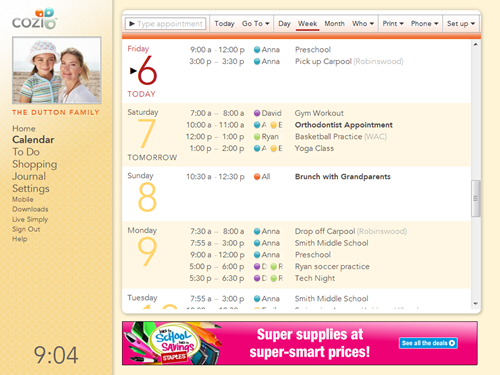The width and height of the screenshot is (500, 375).
Task: Select the Saturday 7 date number
Action: tap(147, 134)
